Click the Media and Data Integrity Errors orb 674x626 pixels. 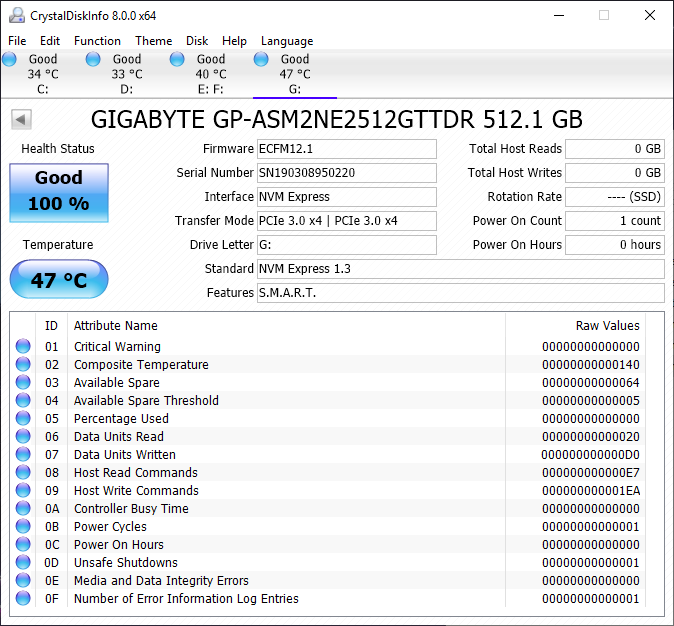[x=23, y=580]
